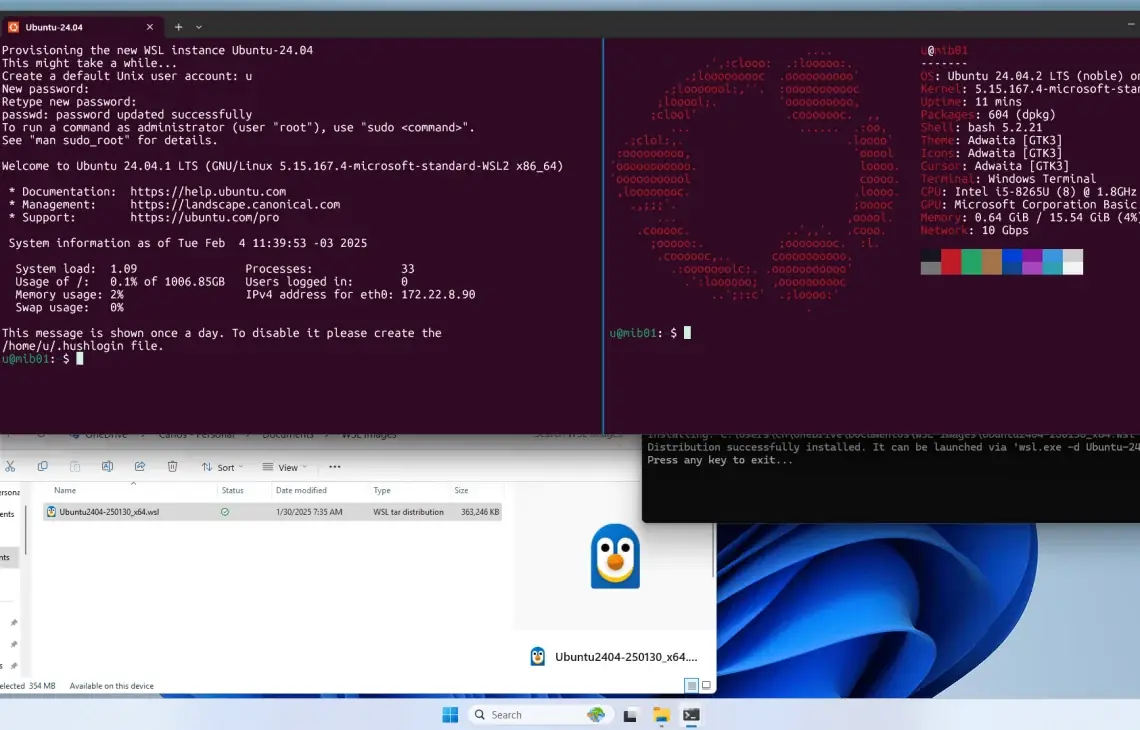The width and height of the screenshot is (1140, 730).
Task: Click the green sync status icon of the file
Action: [x=225, y=512]
